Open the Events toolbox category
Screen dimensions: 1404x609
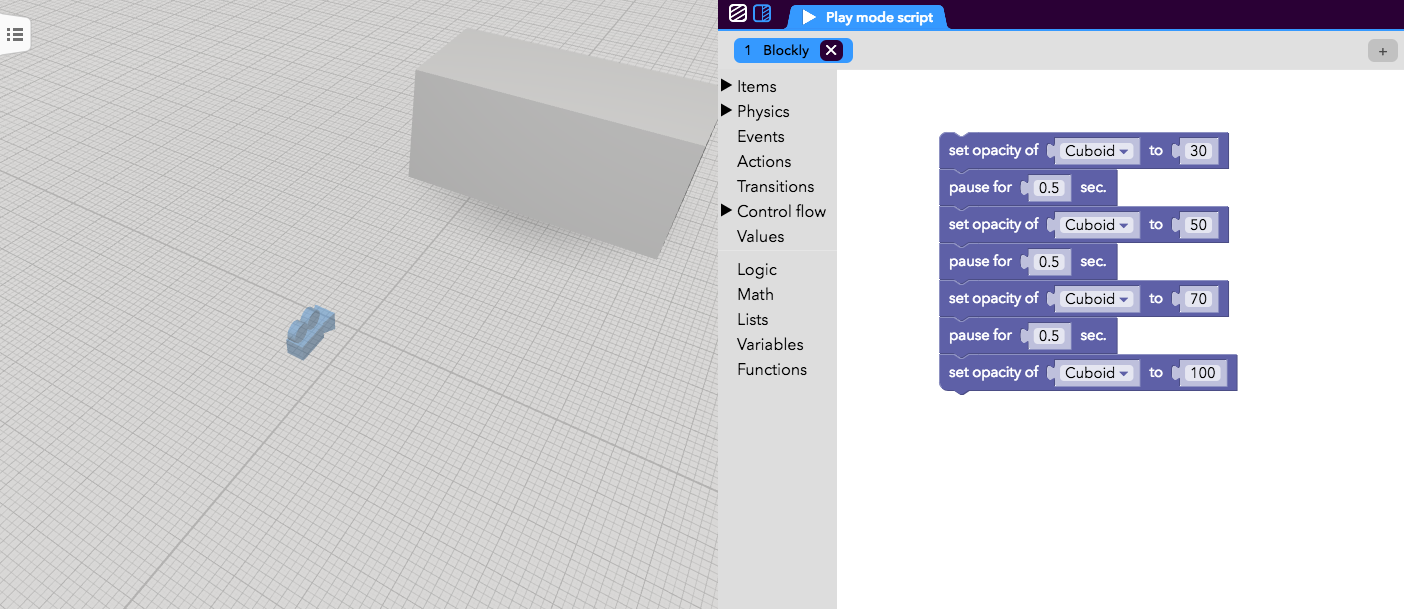pos(761,136)
